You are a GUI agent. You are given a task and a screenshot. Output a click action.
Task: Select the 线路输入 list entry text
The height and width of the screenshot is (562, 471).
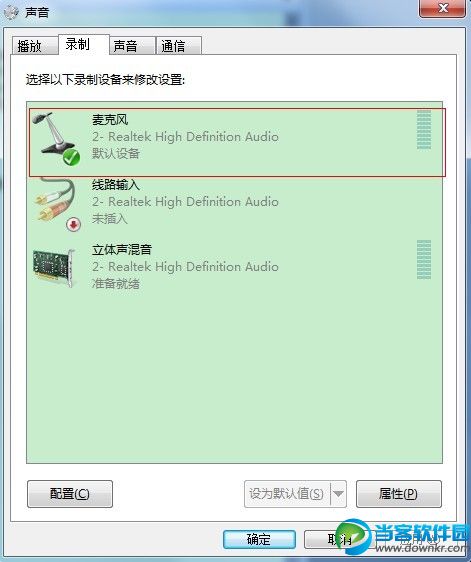[115, 185]
